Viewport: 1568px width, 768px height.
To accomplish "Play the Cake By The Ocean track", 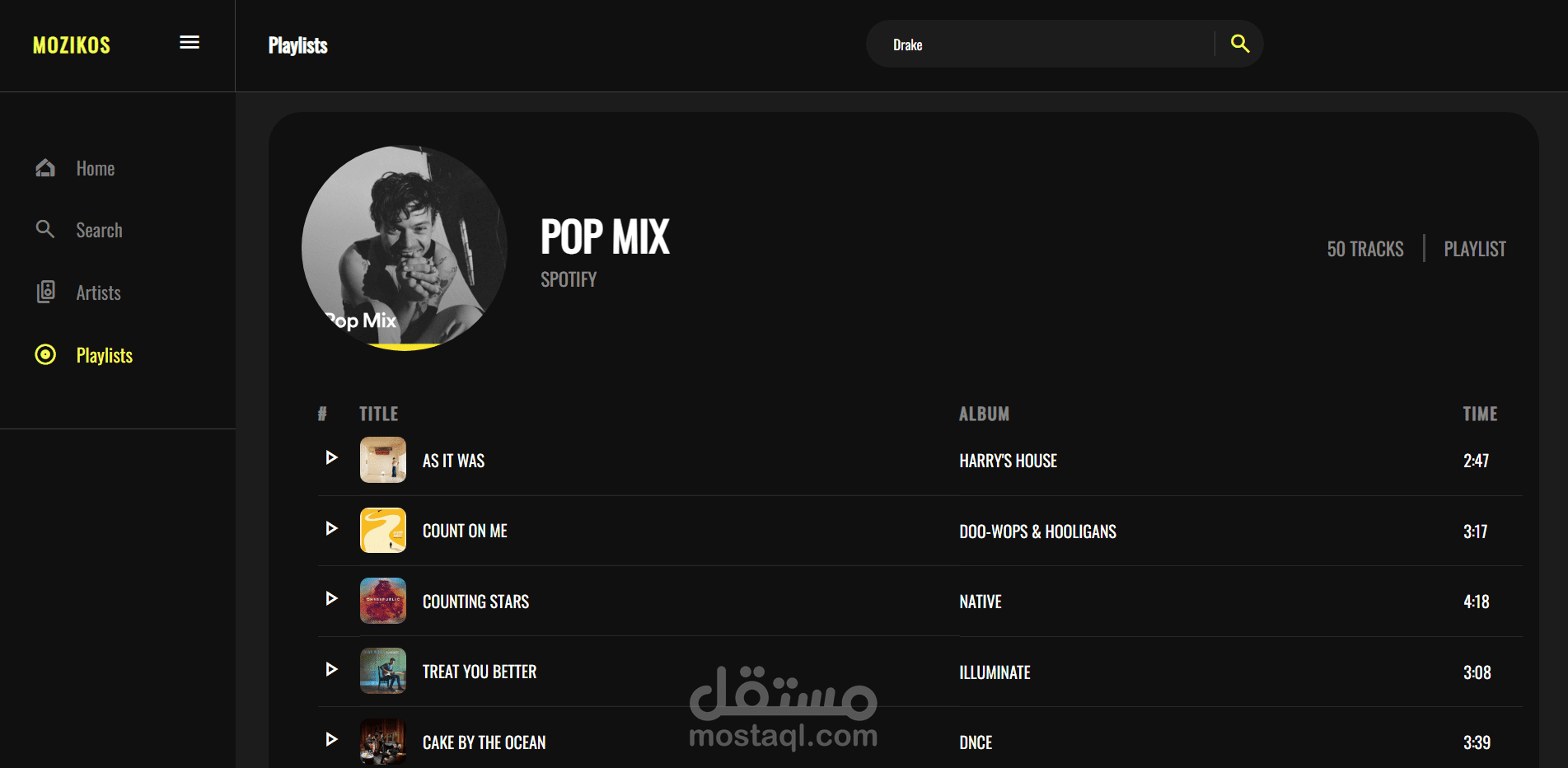I will pos(331,739).
